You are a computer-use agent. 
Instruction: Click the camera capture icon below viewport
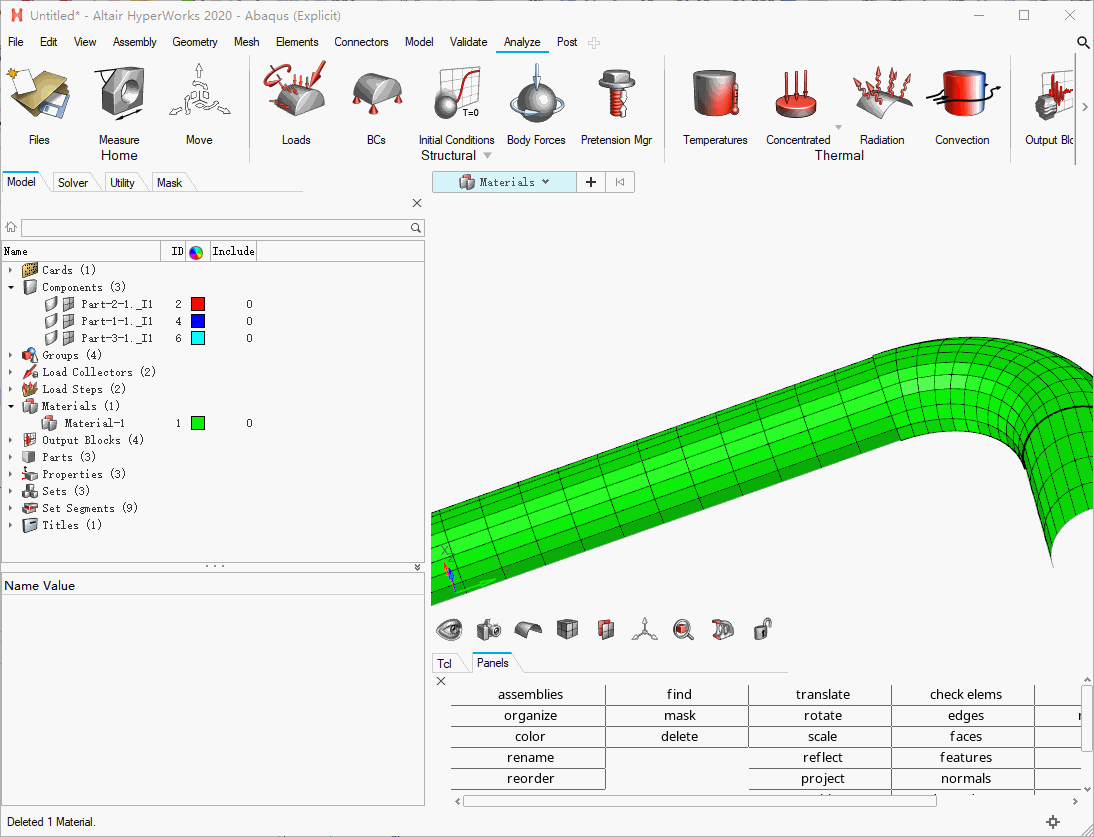pyautogui.click(x=489, y=629)
